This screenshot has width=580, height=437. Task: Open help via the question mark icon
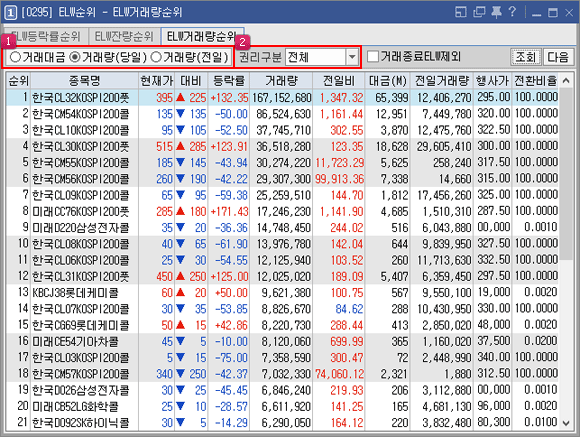(512, 12)
